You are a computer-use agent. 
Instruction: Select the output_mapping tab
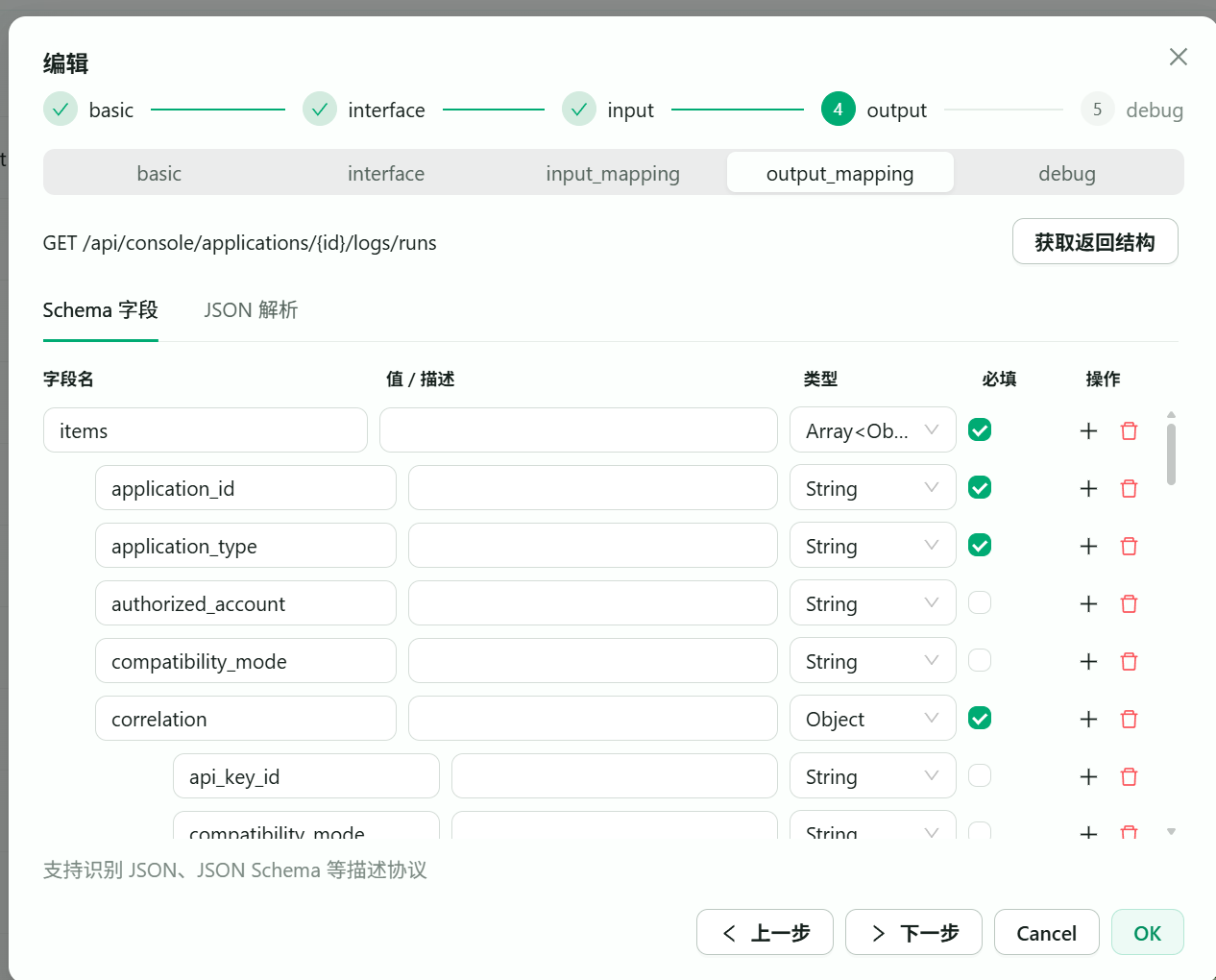840,173
